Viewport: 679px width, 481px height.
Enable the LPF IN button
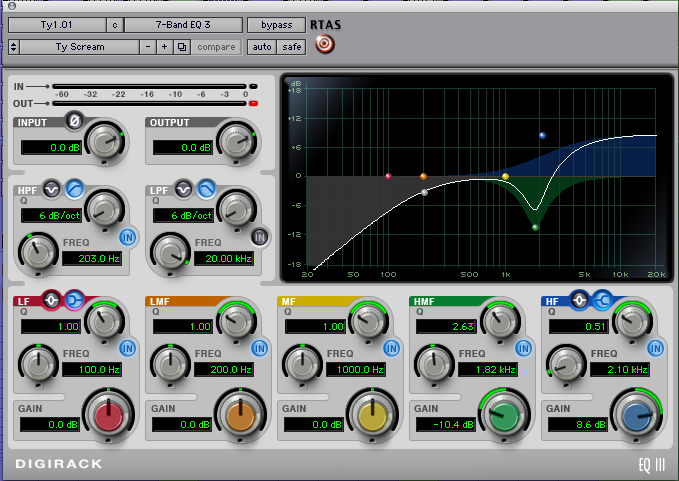[259, 237]
